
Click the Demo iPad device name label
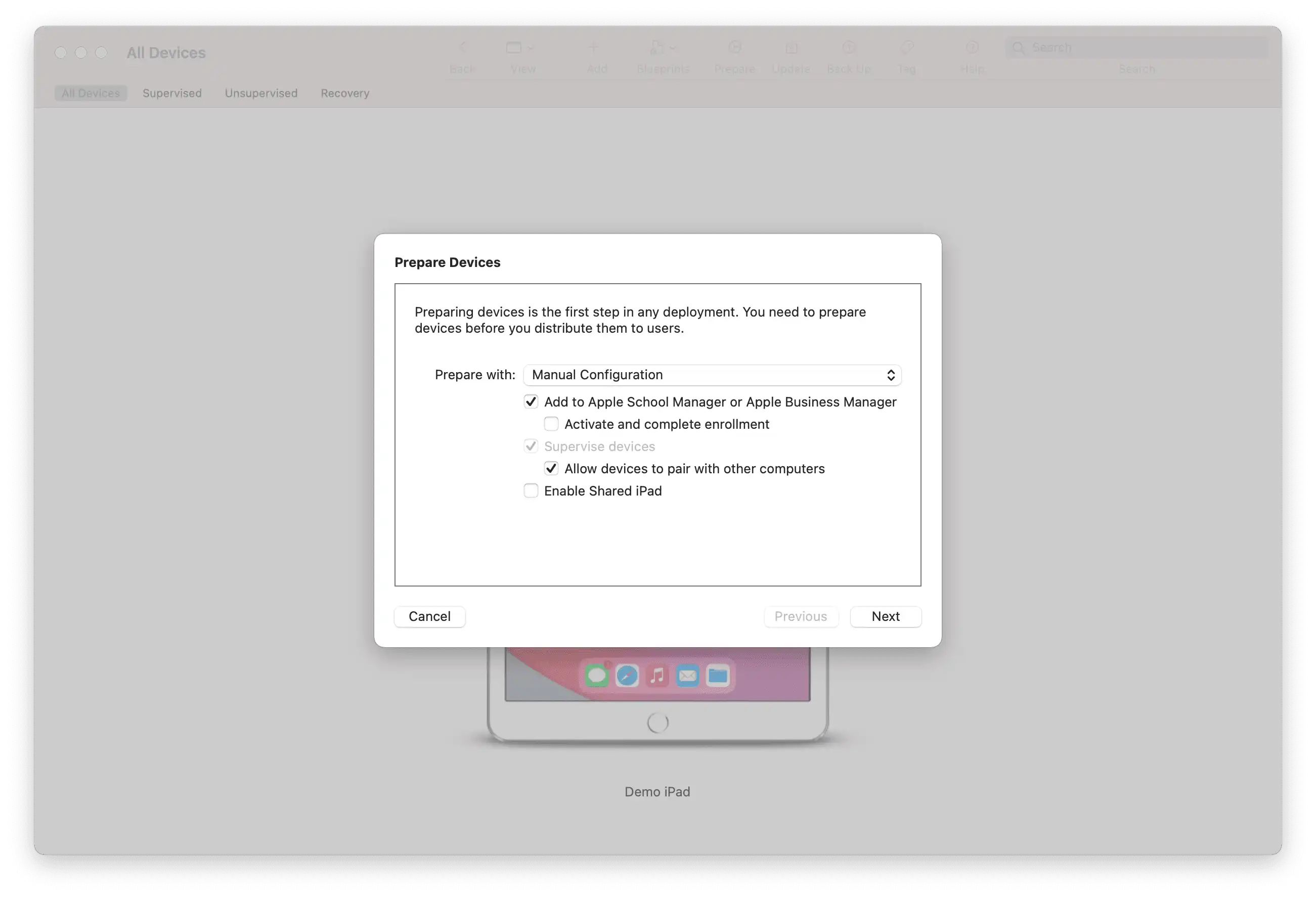657,792
